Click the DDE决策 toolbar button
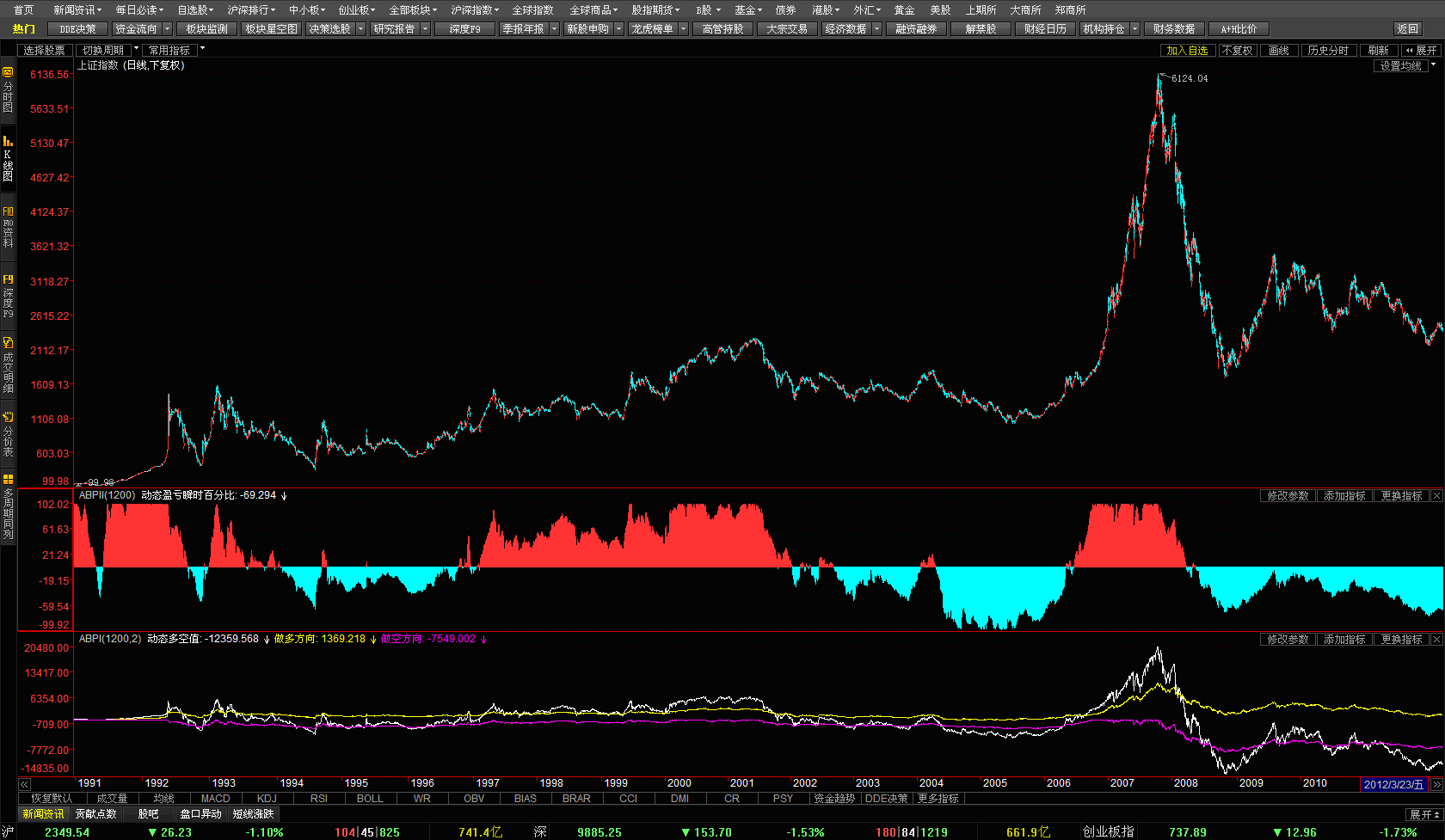This screenshot has width=1445, height=840. tap(77, 29)
